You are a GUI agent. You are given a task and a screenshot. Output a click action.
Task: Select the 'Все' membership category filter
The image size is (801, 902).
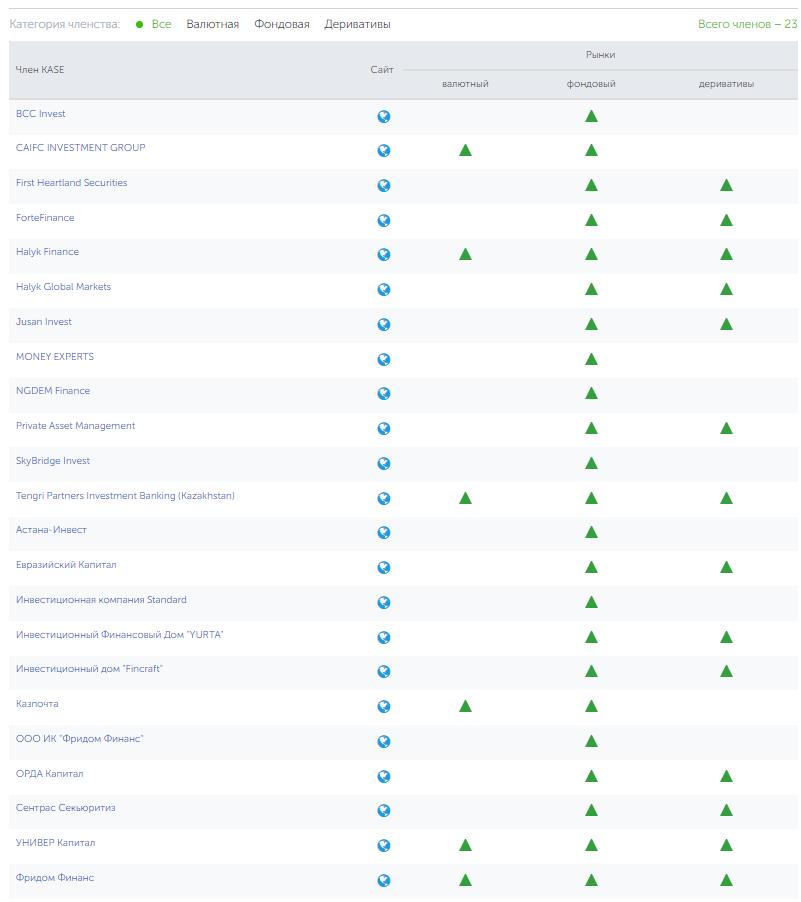click(x=161, y=24)
